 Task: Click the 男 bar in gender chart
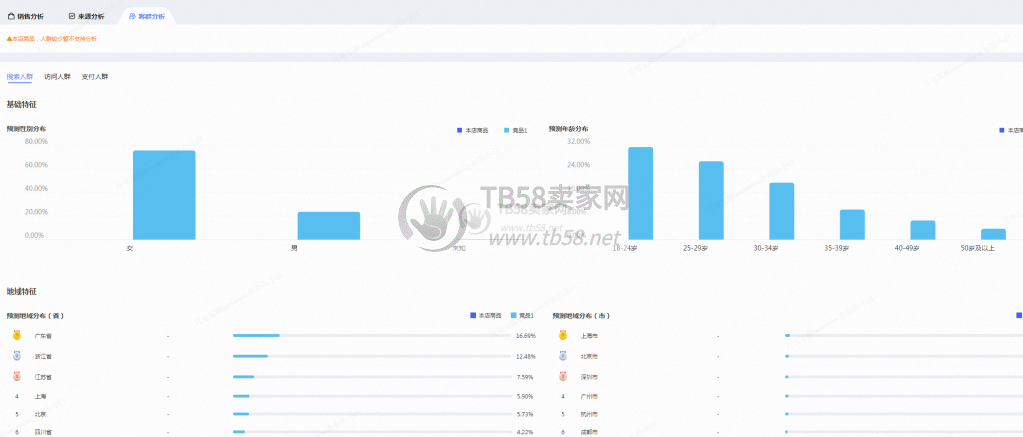pyautogui.click(x=329, y=226)
